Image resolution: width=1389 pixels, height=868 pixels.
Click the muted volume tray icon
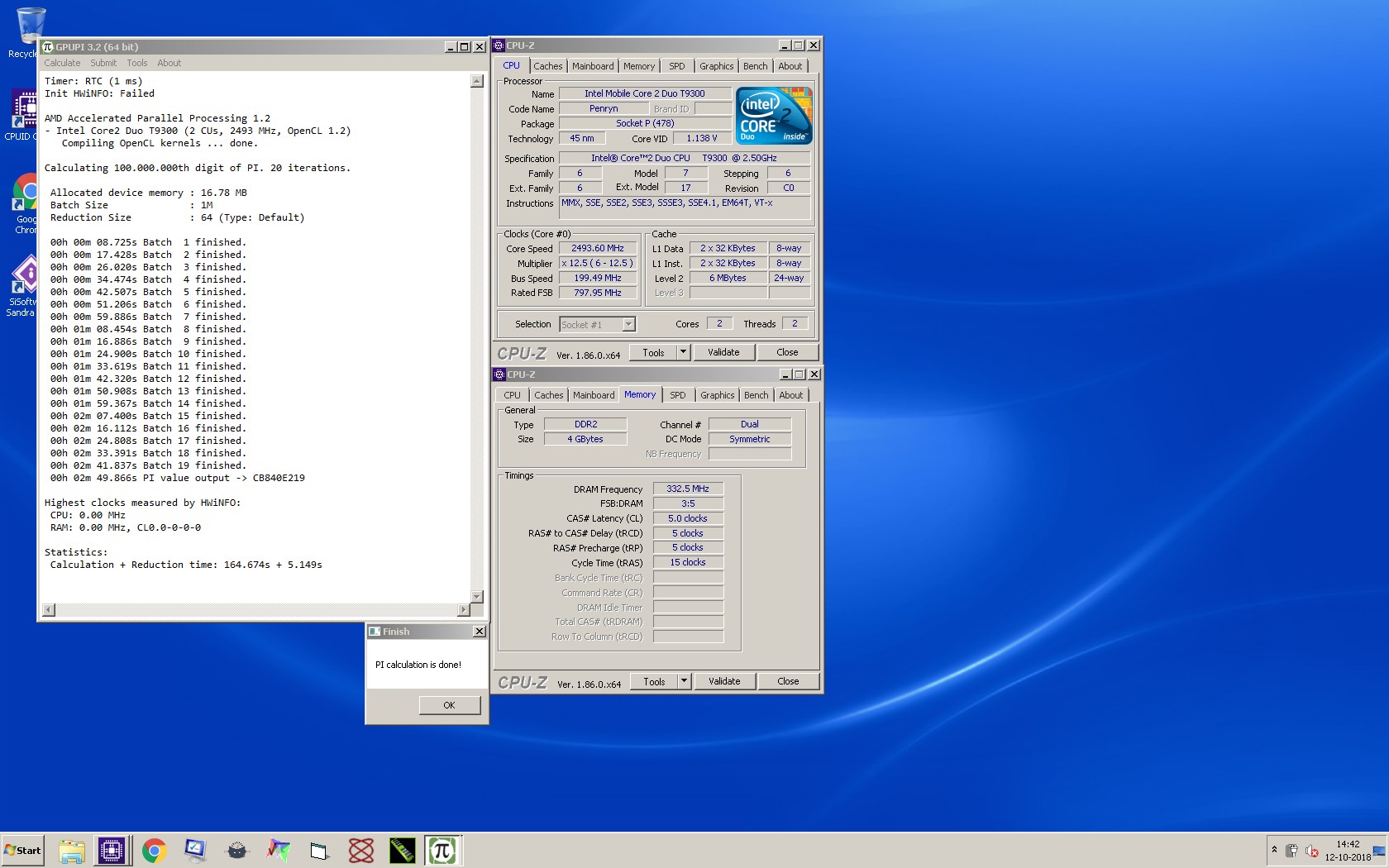(x=1311, y=851)
